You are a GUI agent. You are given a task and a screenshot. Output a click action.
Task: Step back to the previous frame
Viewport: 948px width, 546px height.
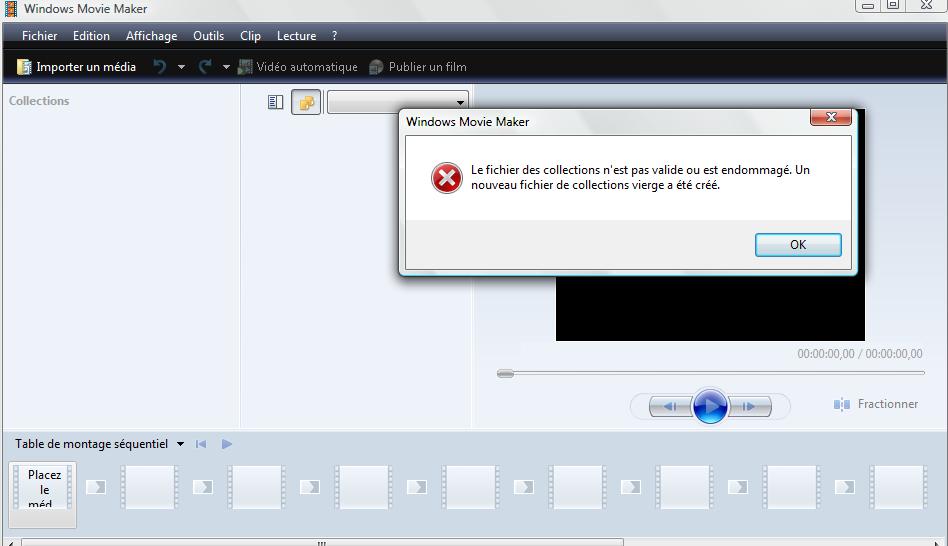click(670, 406)
